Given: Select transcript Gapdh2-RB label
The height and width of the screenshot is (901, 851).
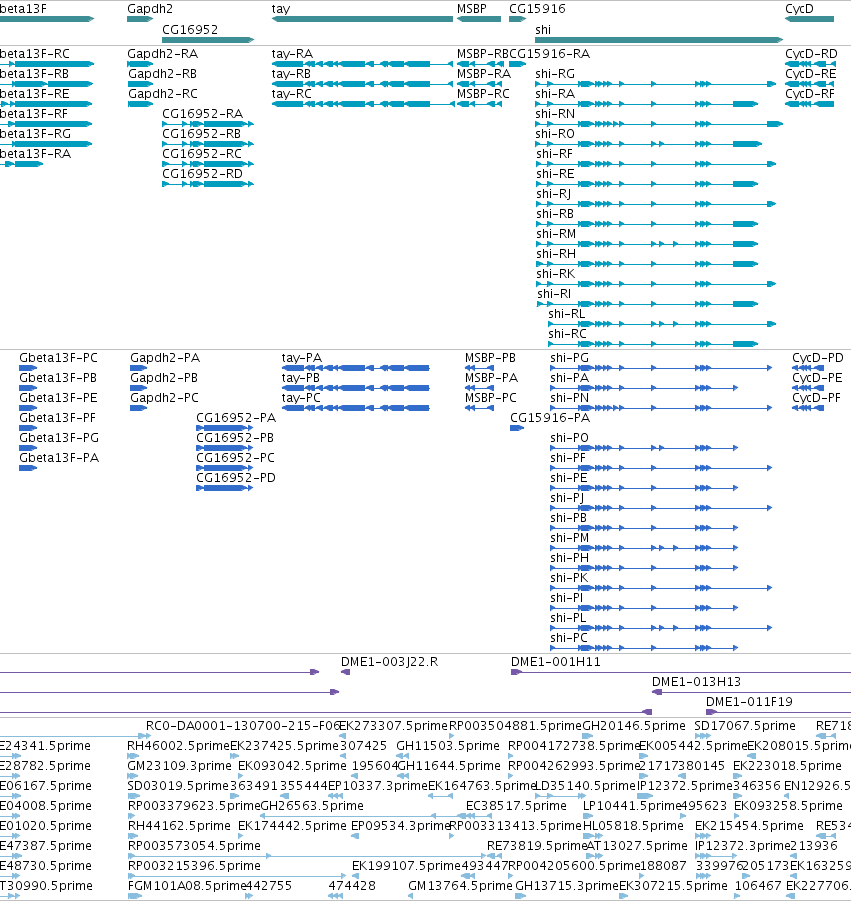Looking at the screenshot, I should [162, 74].
